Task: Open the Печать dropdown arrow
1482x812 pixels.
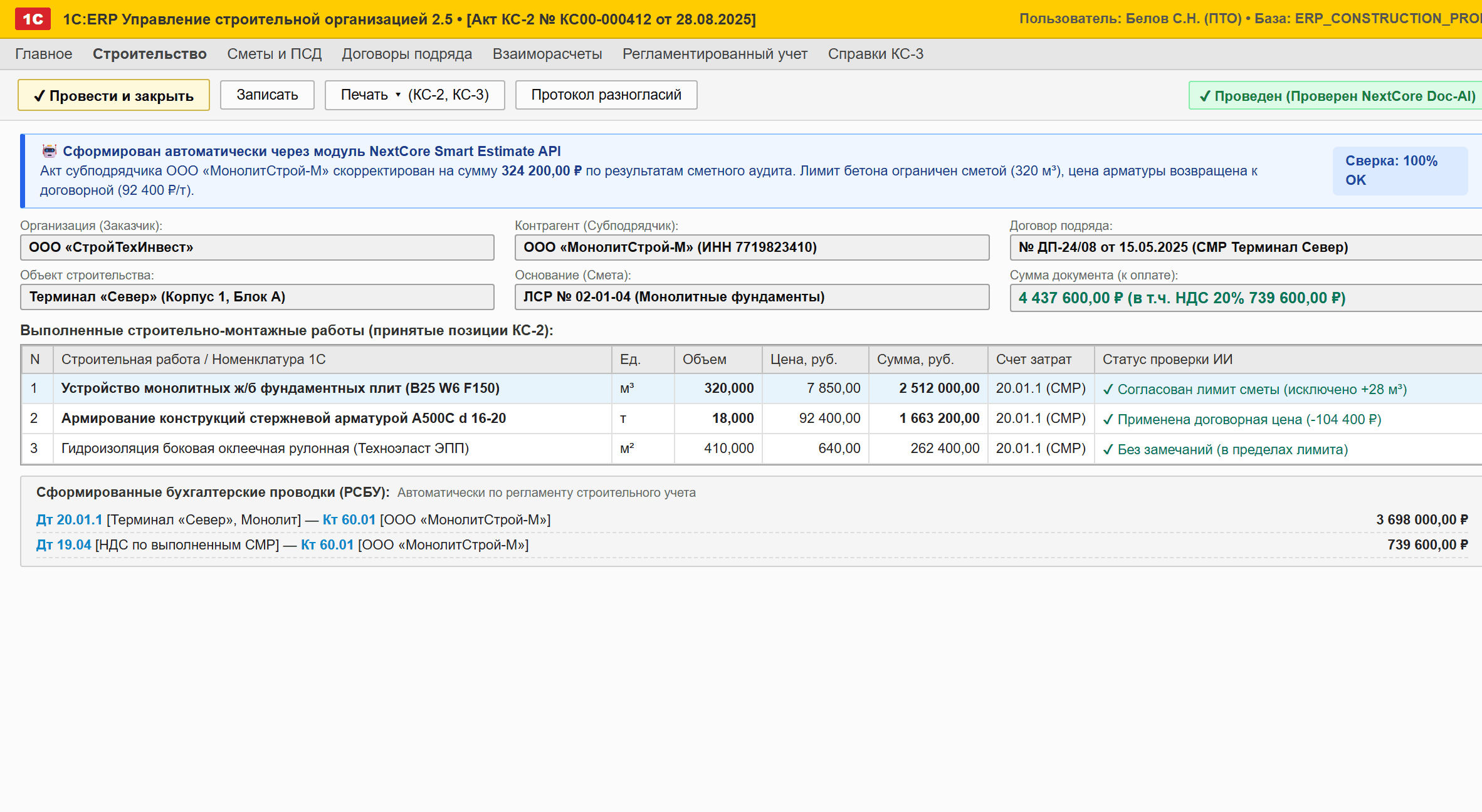Action: 398,95
